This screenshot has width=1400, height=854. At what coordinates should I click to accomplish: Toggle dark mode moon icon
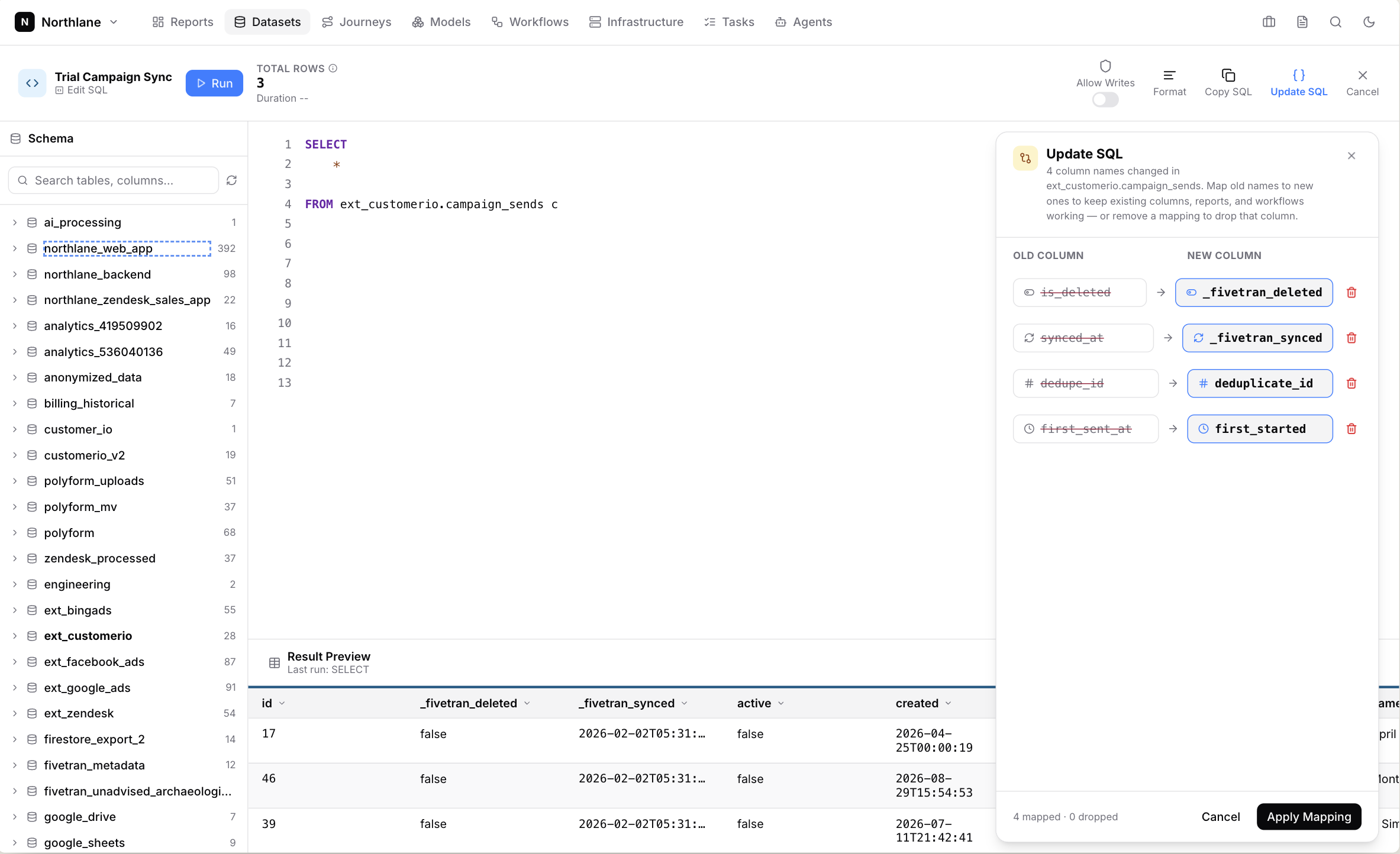coord(1369,22)
